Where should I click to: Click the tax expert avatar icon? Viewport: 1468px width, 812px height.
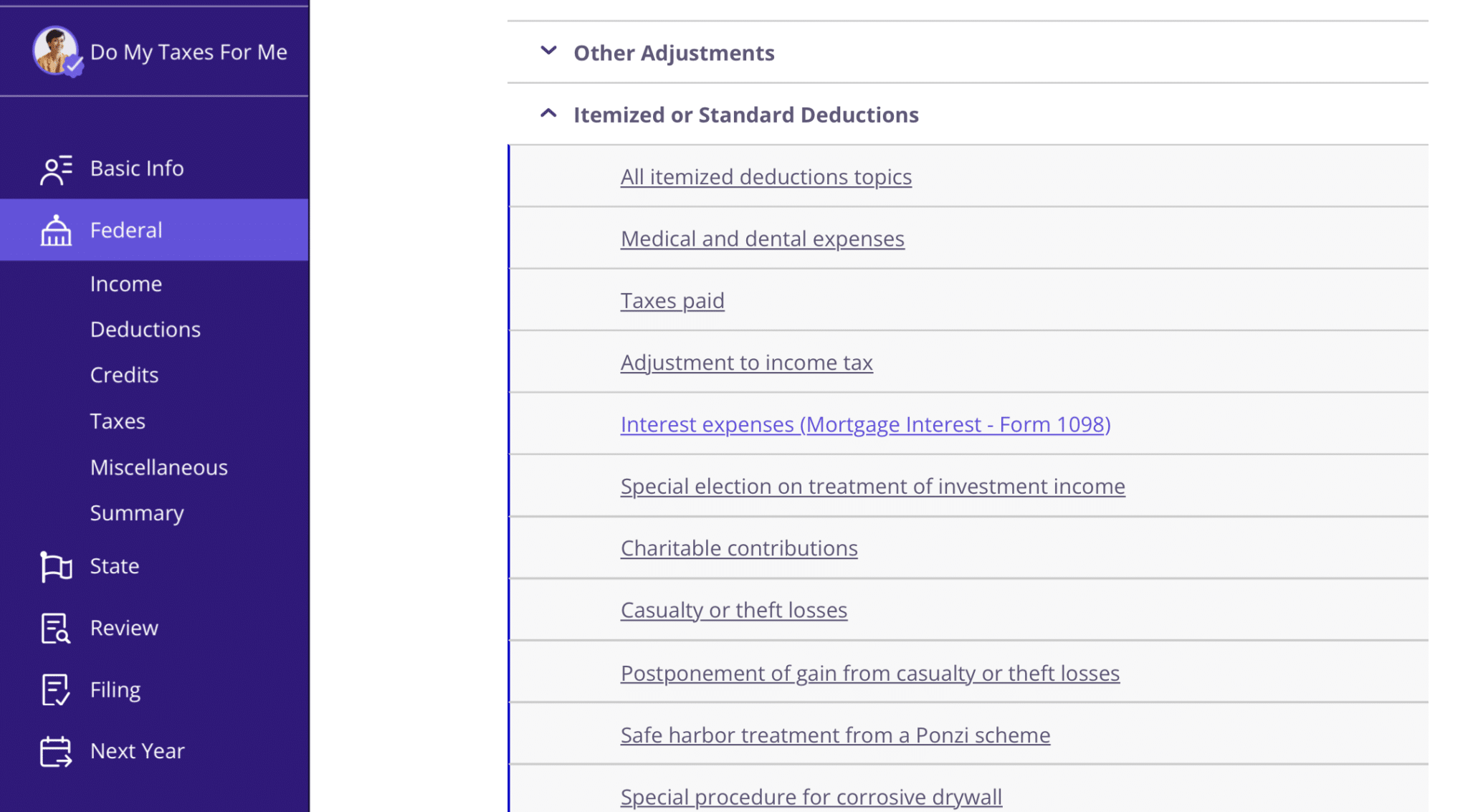tap(55, 51)
